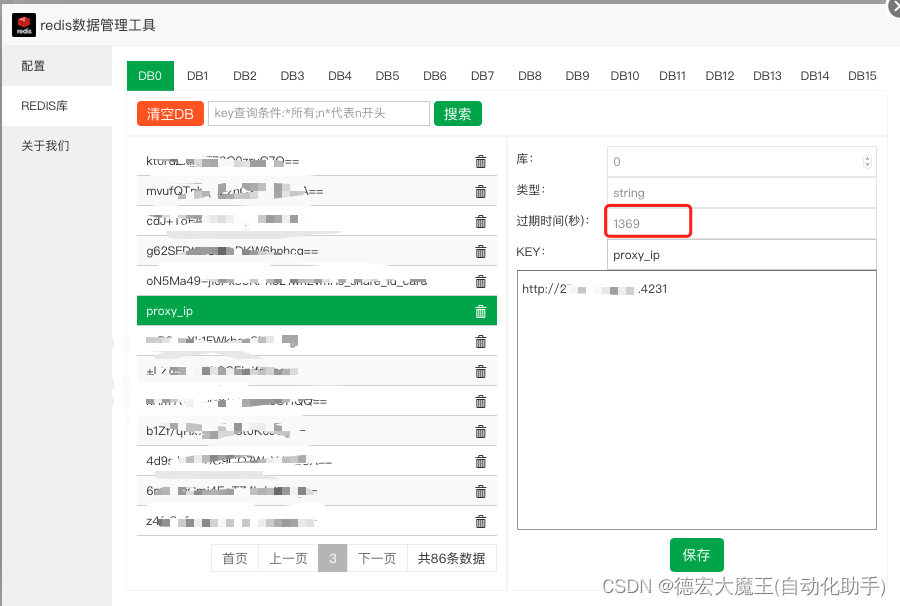Image resolution: width=900 pixels, height=606 pixels.
Task: Click the 清空DB button
Action: click(169, 113)
